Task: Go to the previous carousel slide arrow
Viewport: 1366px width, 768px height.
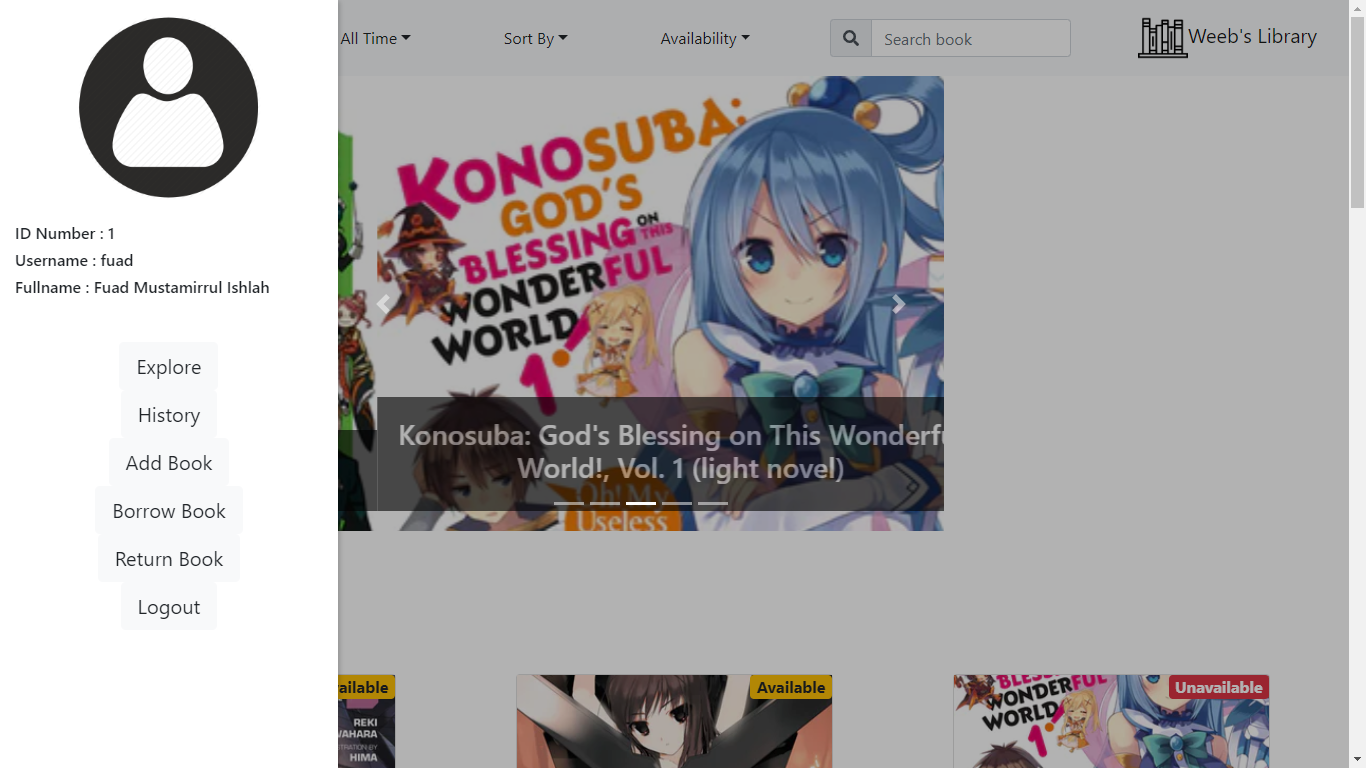Action: [383, 304]
